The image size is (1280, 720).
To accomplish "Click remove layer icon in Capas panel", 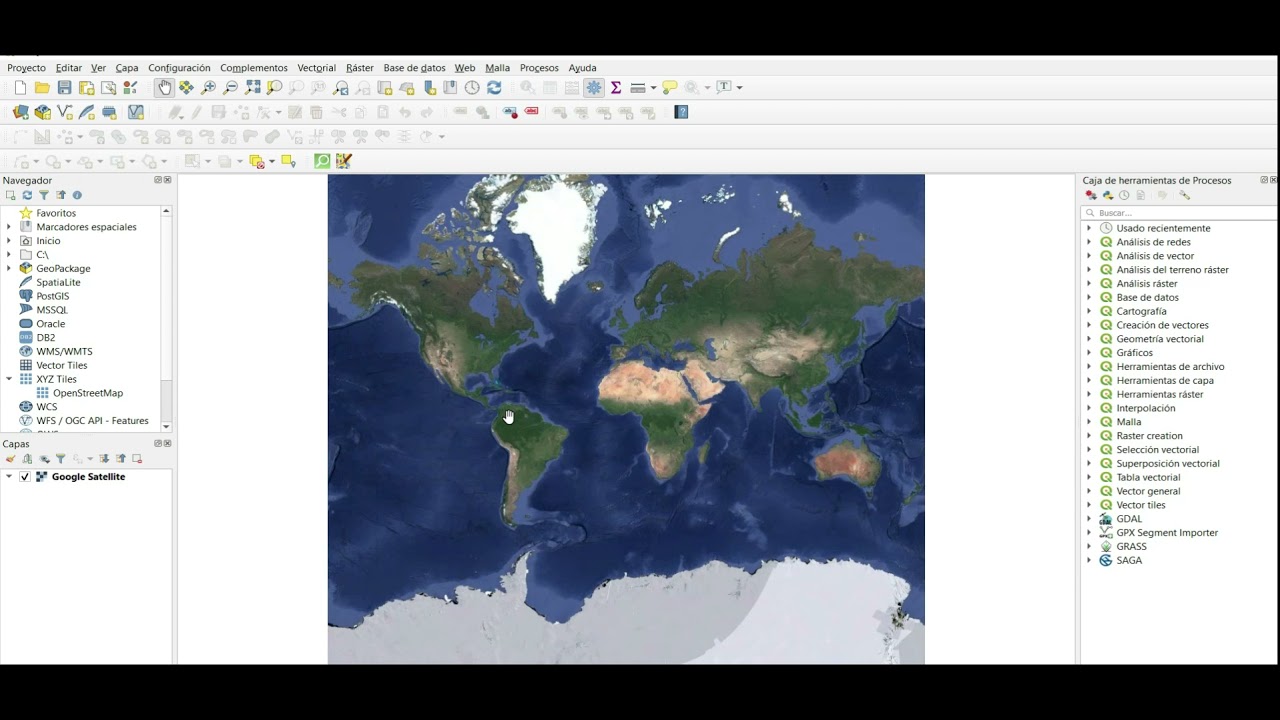I will [x=137, y=459].
